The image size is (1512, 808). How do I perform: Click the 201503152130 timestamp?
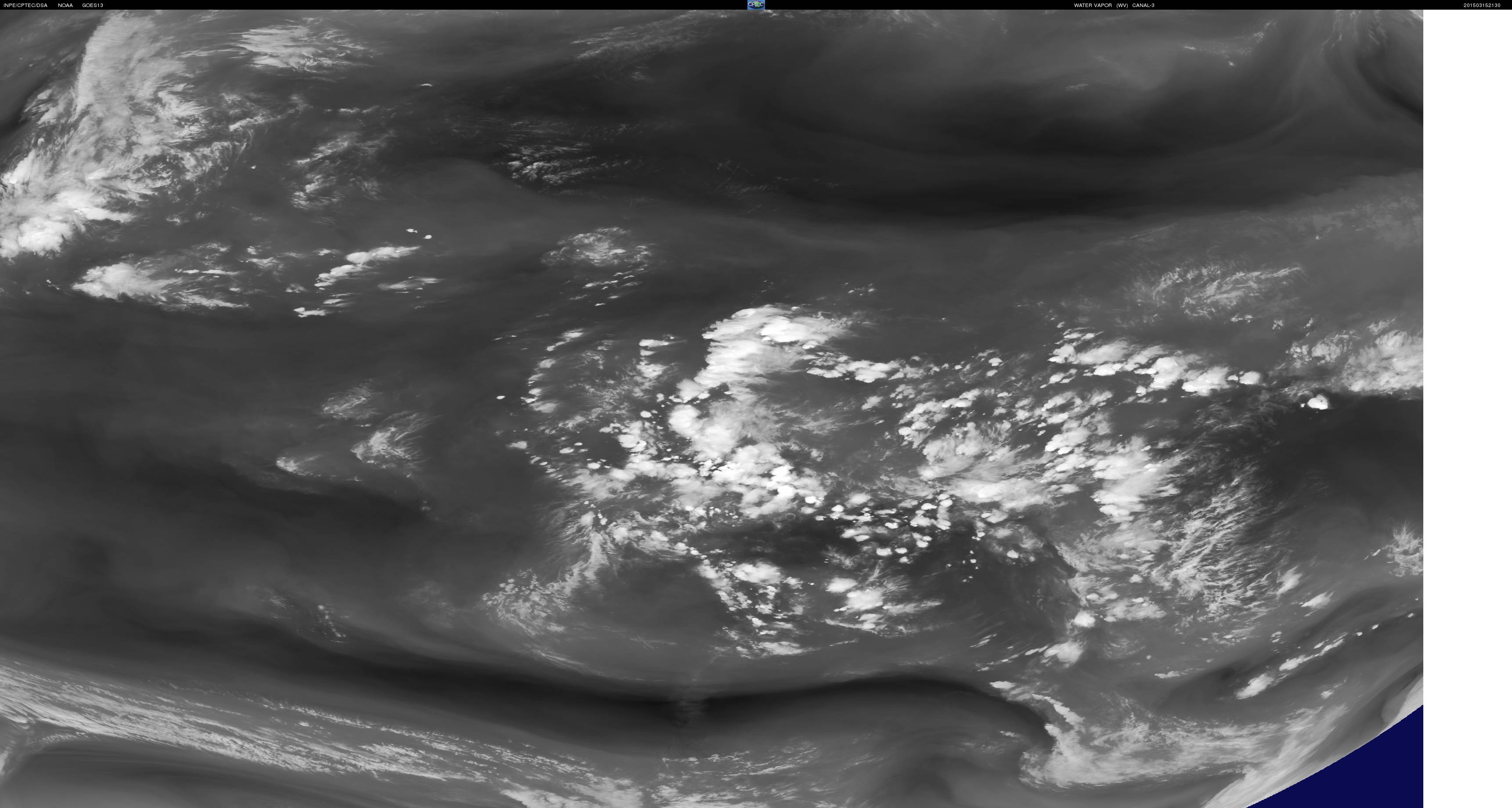pos(1481,5)
